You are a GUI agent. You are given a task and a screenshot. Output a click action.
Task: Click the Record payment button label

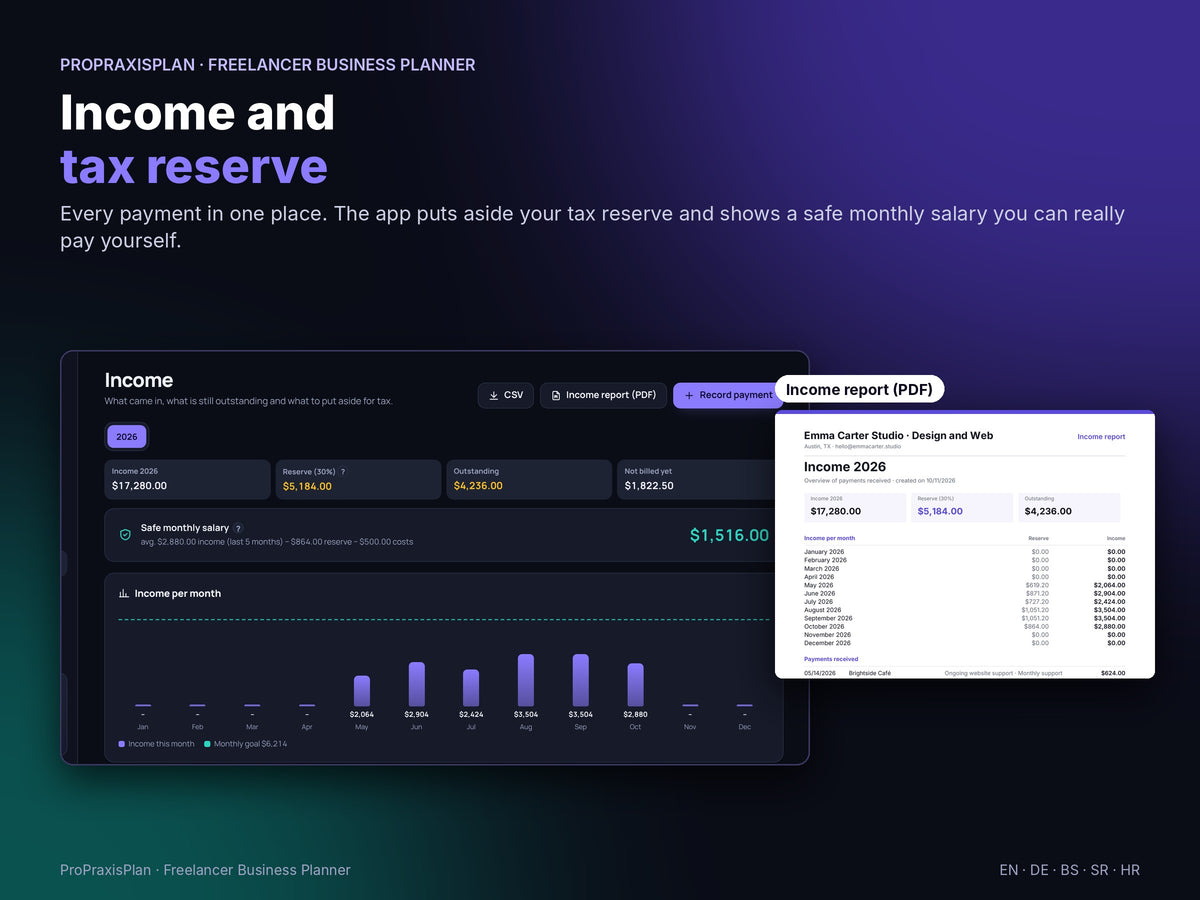736,395
